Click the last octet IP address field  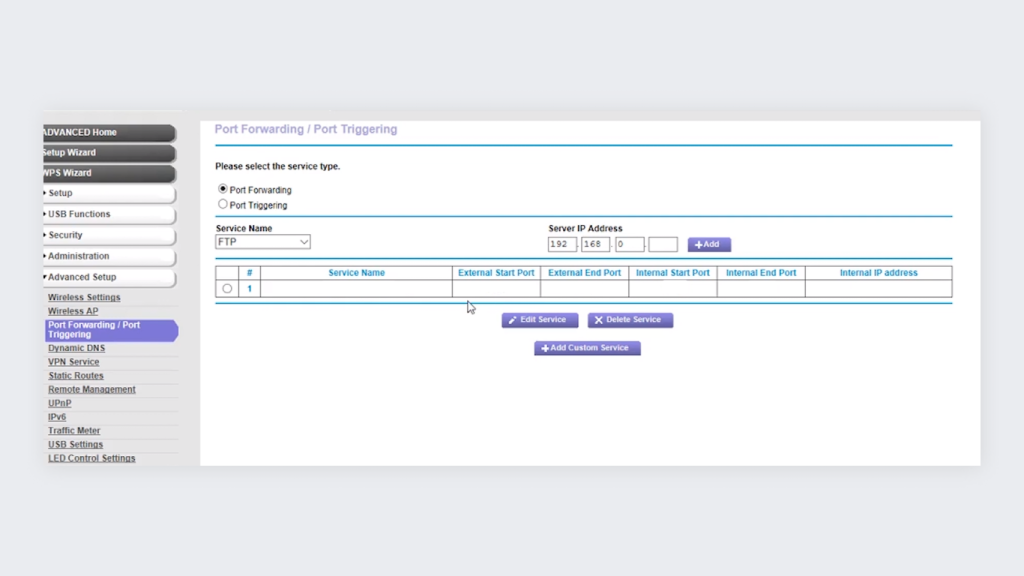pyautogui.click(x=662, y=244)
